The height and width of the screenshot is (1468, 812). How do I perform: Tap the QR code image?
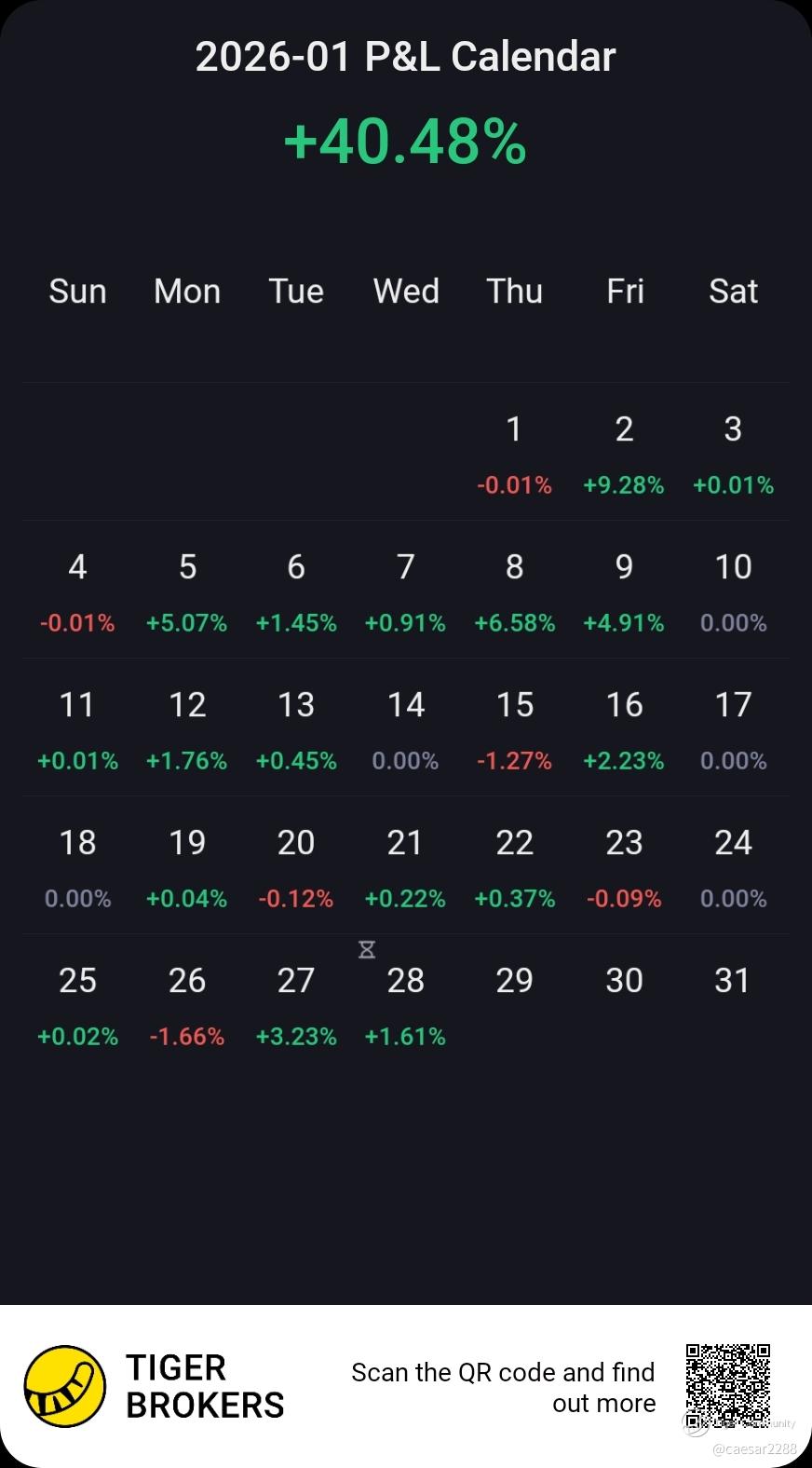728,1386
